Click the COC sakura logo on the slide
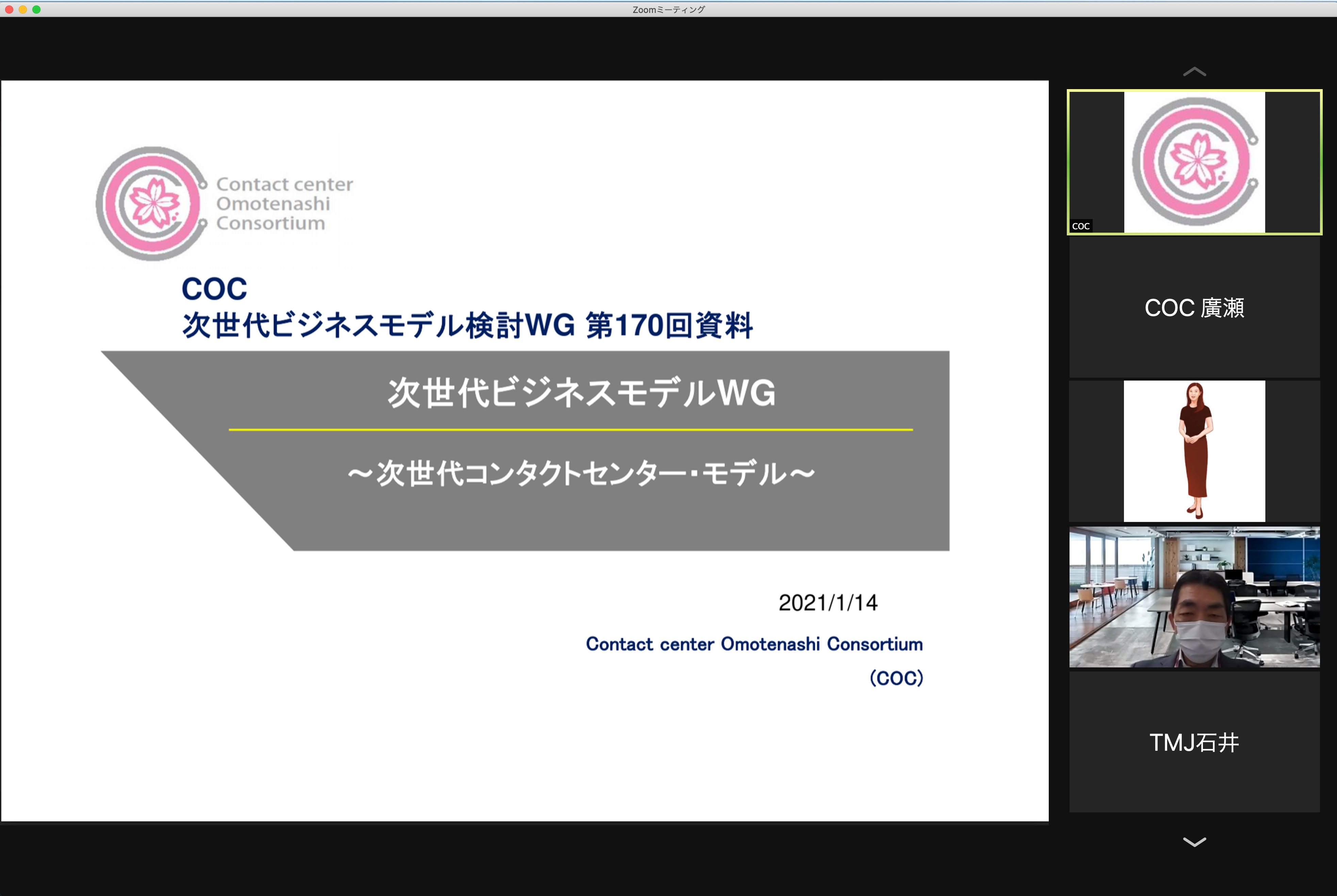Image resolution: width=1337 pixels, height=896 pixels. 151,203
